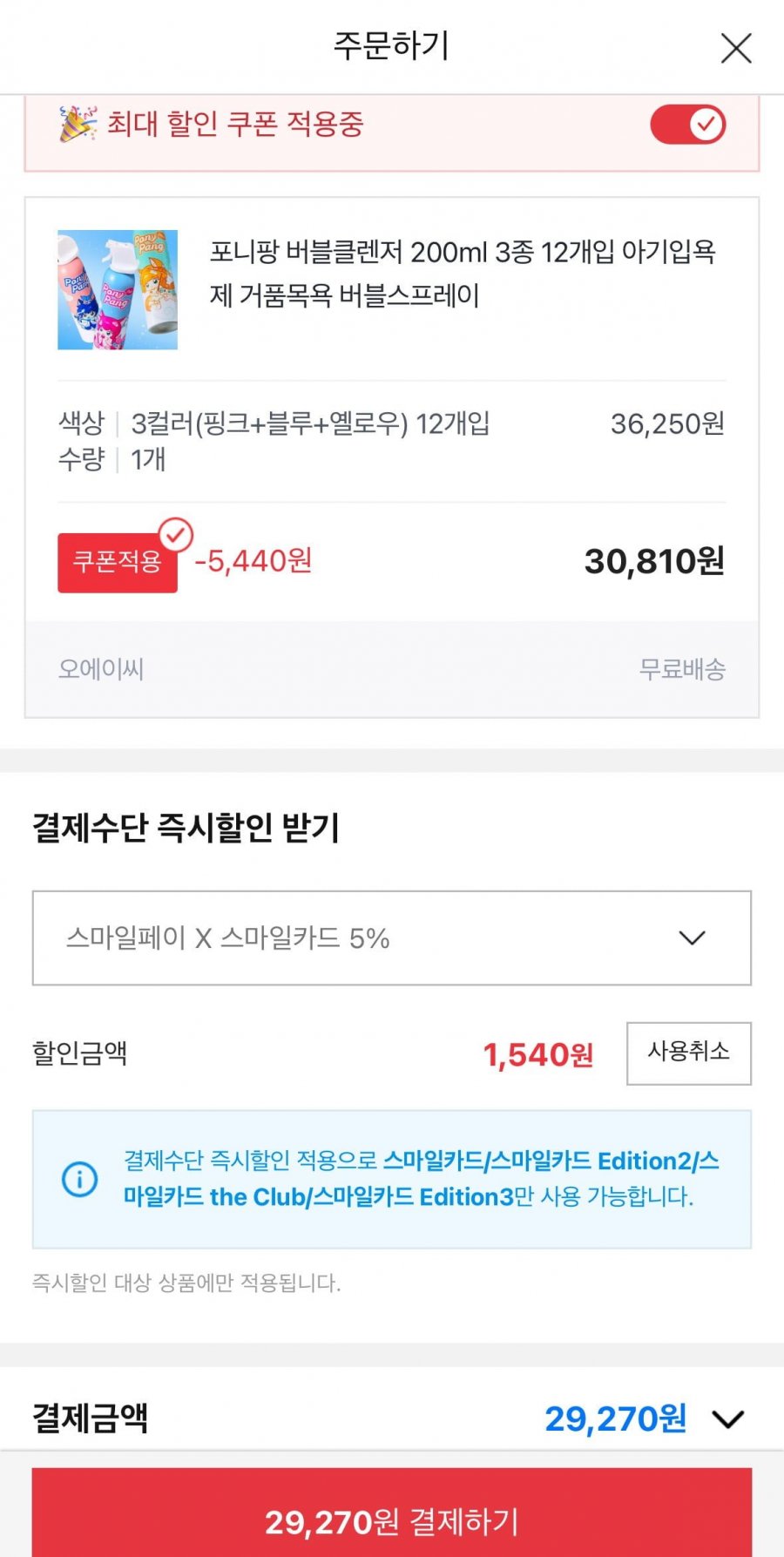This screenshot has height=1557, width=784.
Task: Click the red checkmark badge on 쿠폰적용
Action: (x=176, y=535)
